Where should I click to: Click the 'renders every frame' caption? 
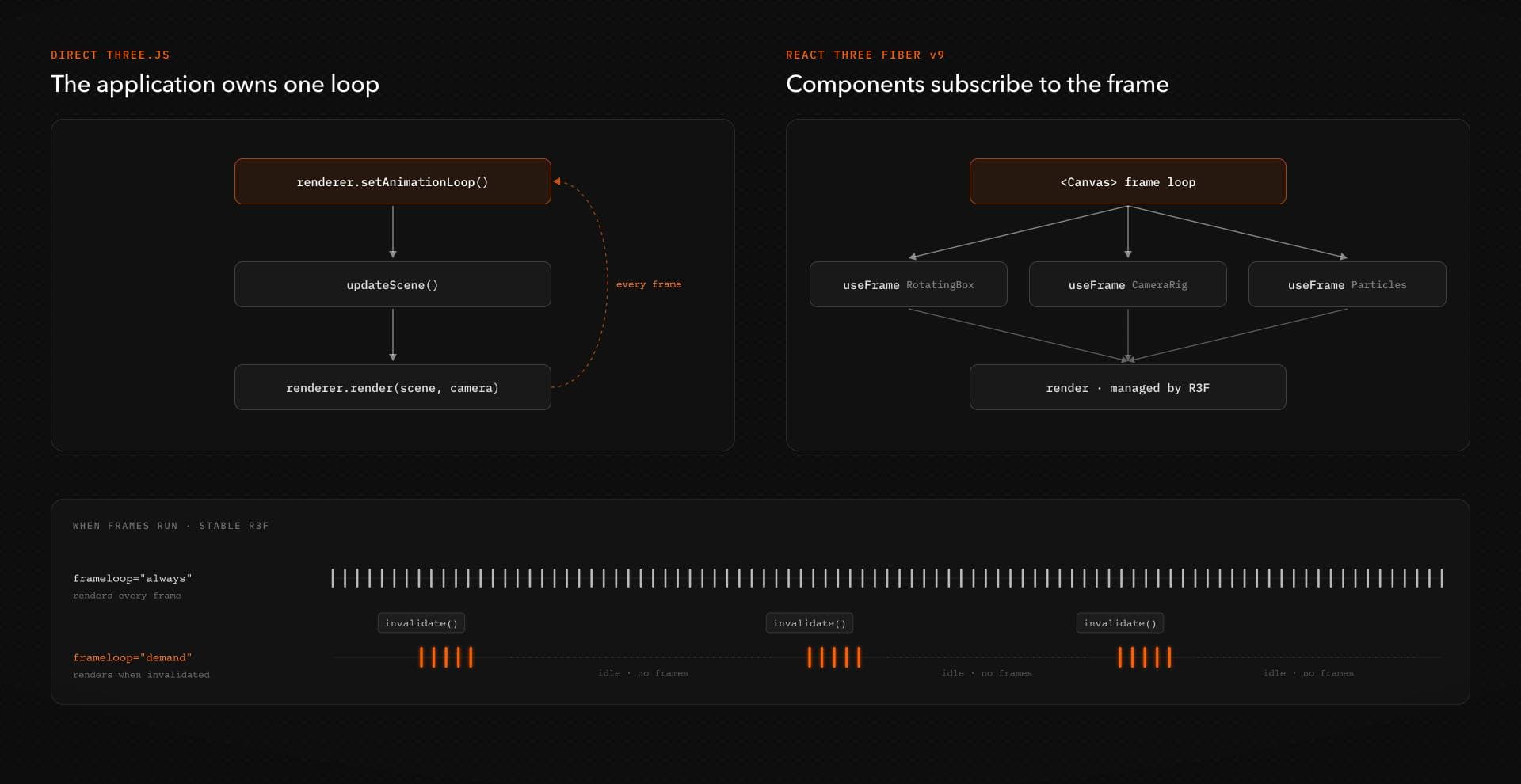click(x=127, y=596)
